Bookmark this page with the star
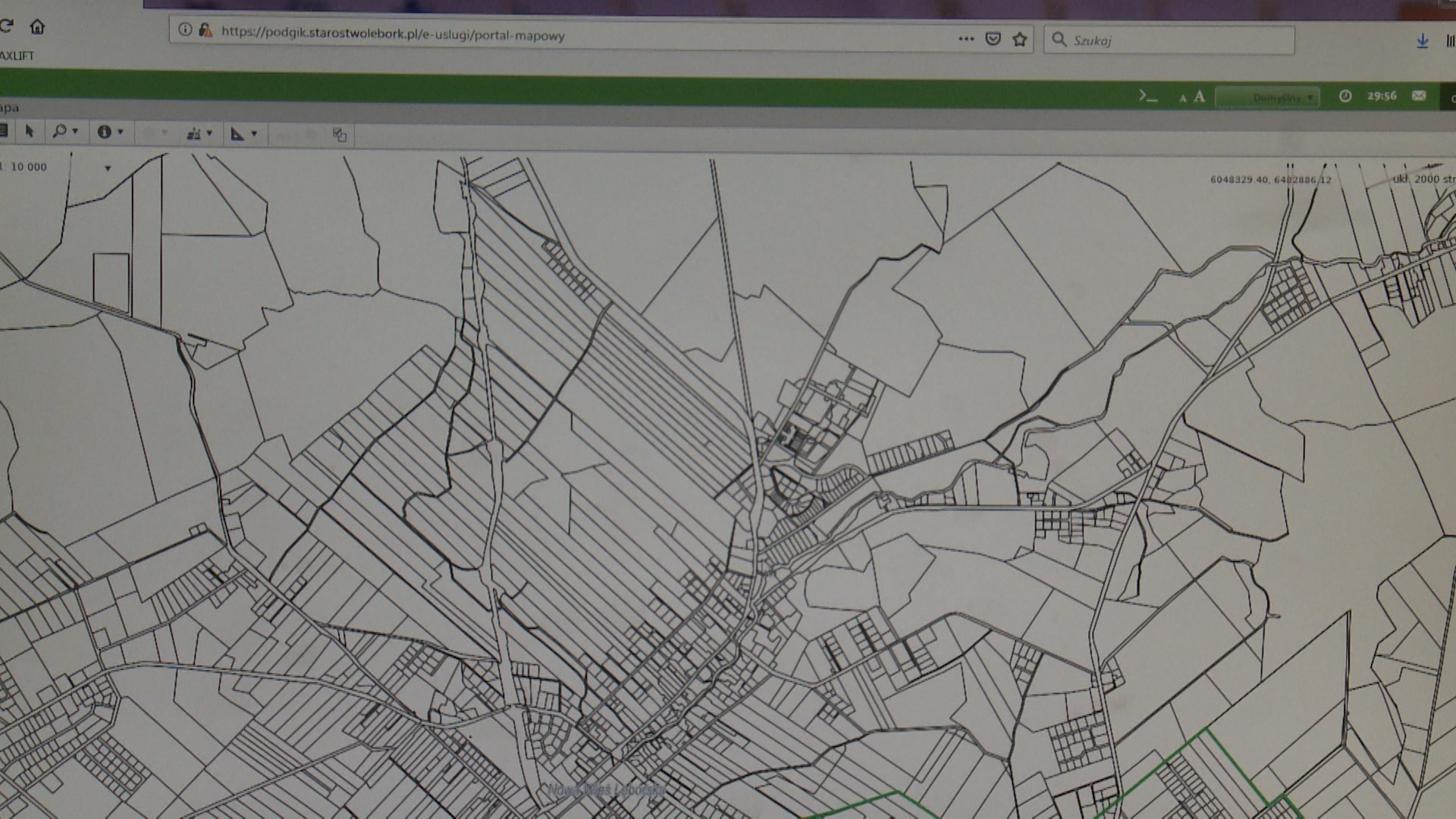The height and width of the screenshot is (819, 1456). 1020,39
